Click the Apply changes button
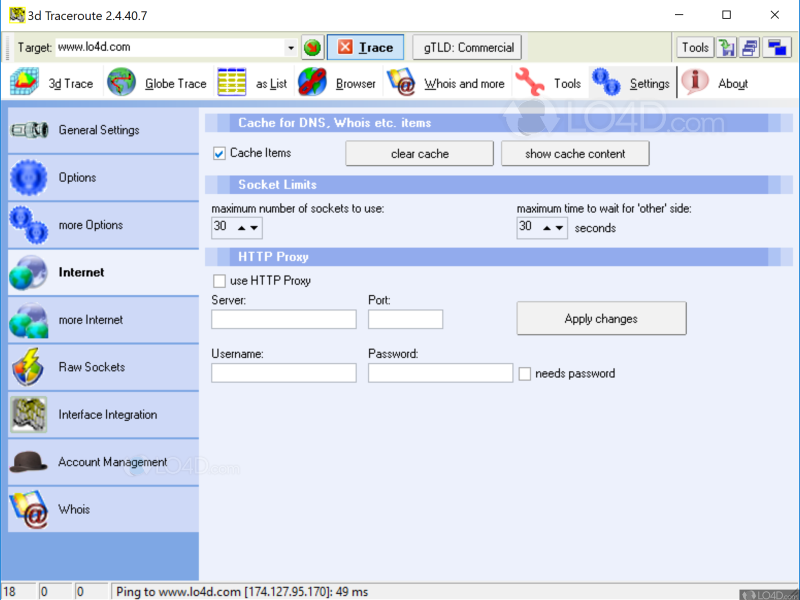Screen dimensions: 800x600 (602, 318)
